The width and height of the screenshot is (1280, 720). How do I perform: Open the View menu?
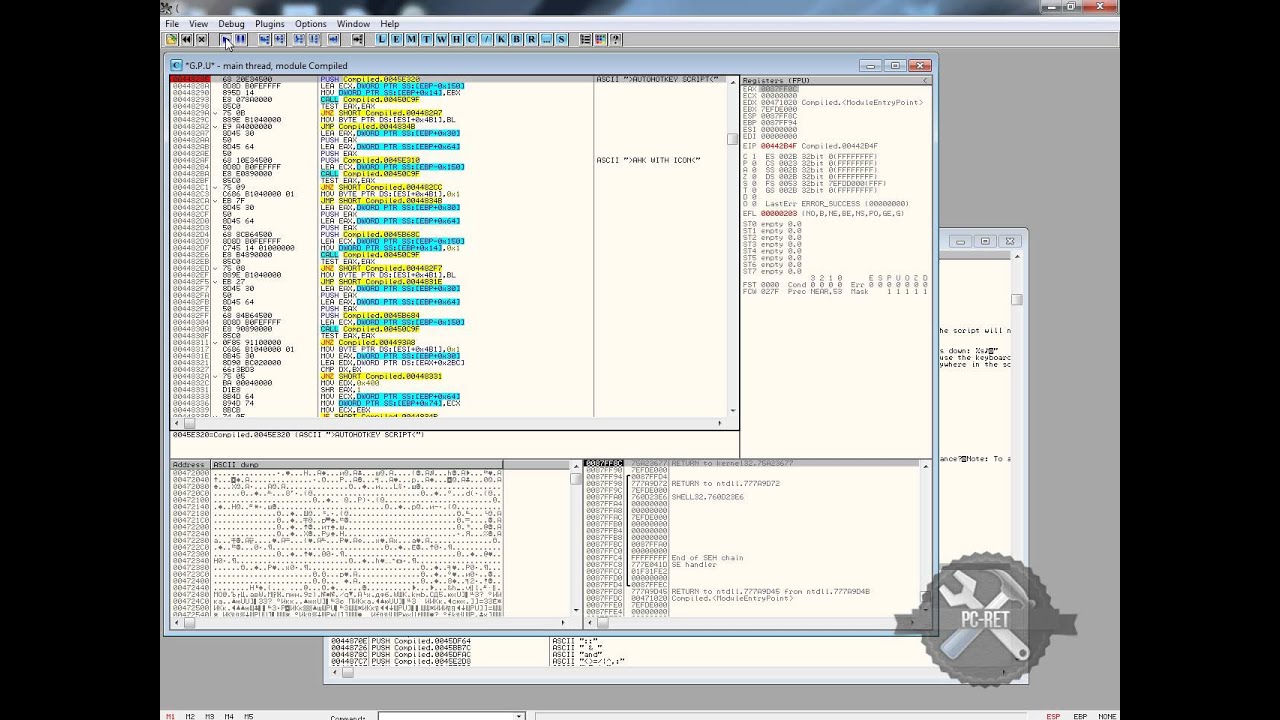click(x=199, y=23)
